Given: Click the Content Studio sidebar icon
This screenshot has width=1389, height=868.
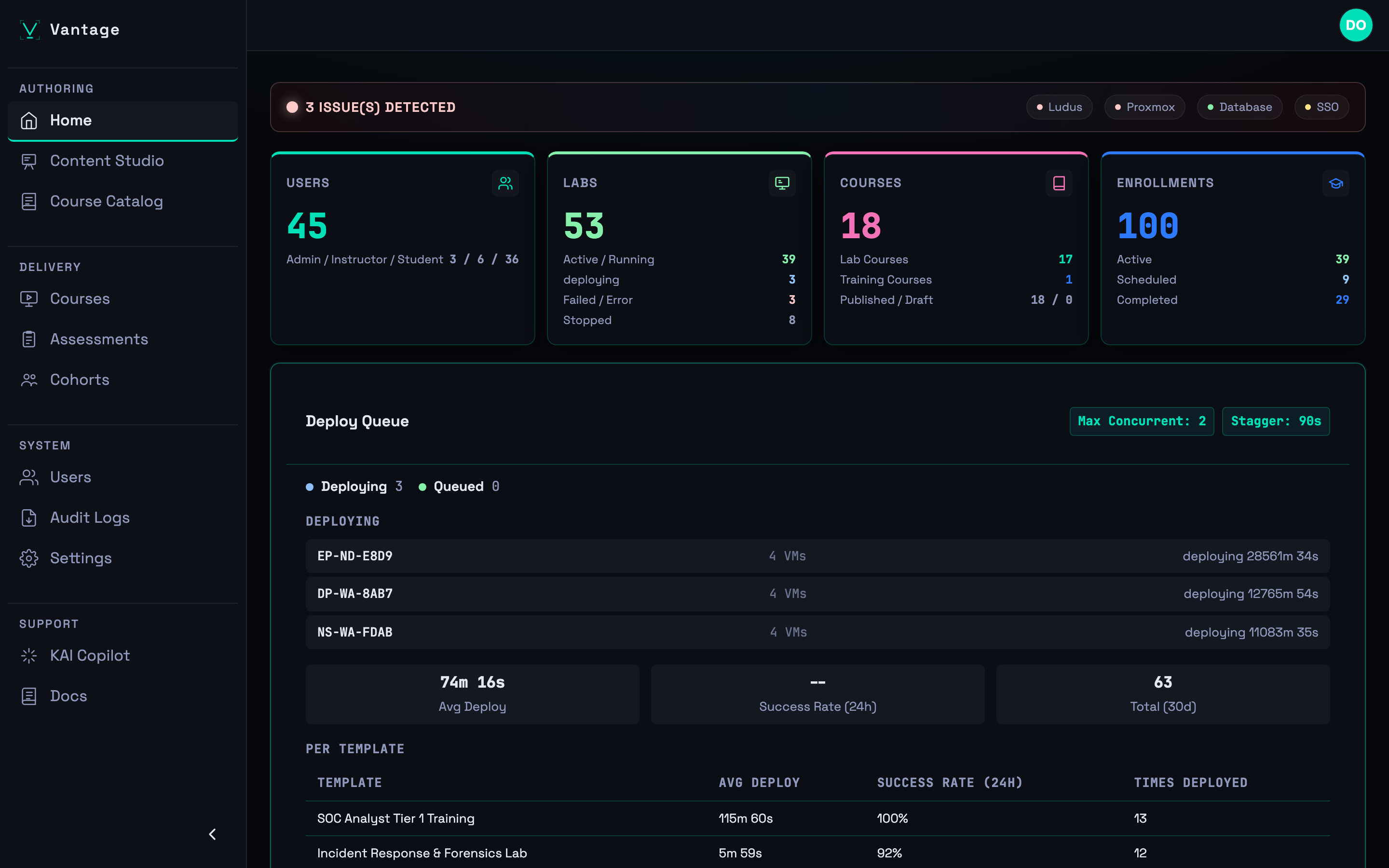Looking at the screenshot, I should point(29,162).
